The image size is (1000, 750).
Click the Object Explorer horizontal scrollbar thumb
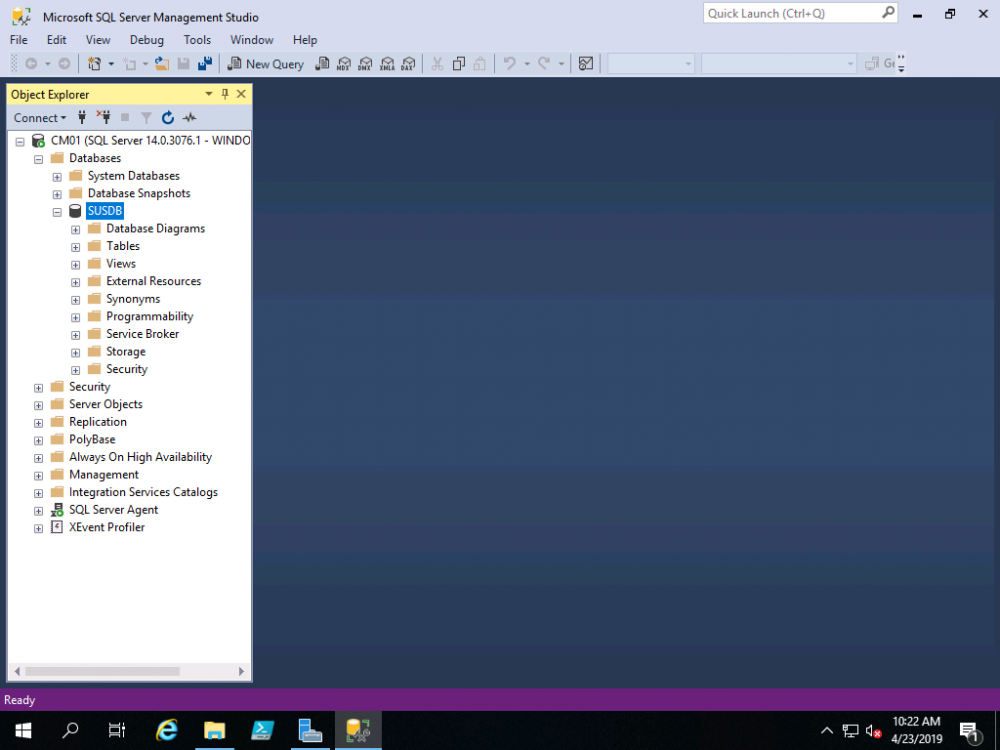pos(103,671)
